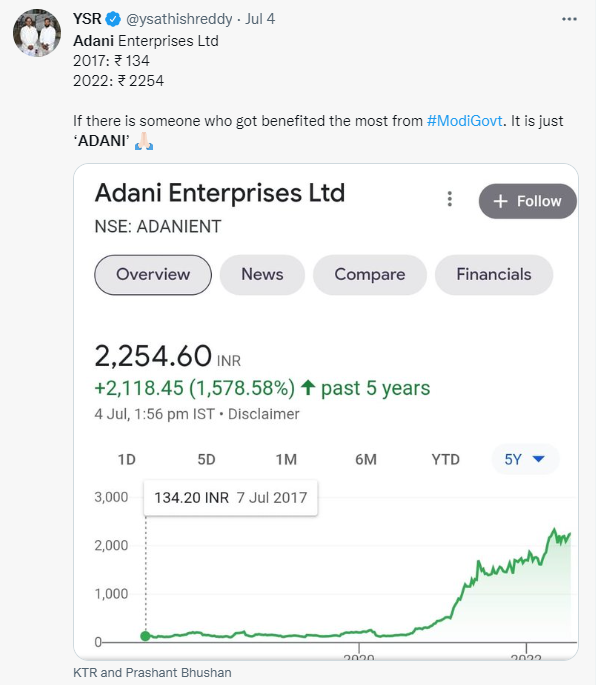Screen dimensions: 607x685
Task: Open the @ysathishreddy handle link
Action: point(179,19)
